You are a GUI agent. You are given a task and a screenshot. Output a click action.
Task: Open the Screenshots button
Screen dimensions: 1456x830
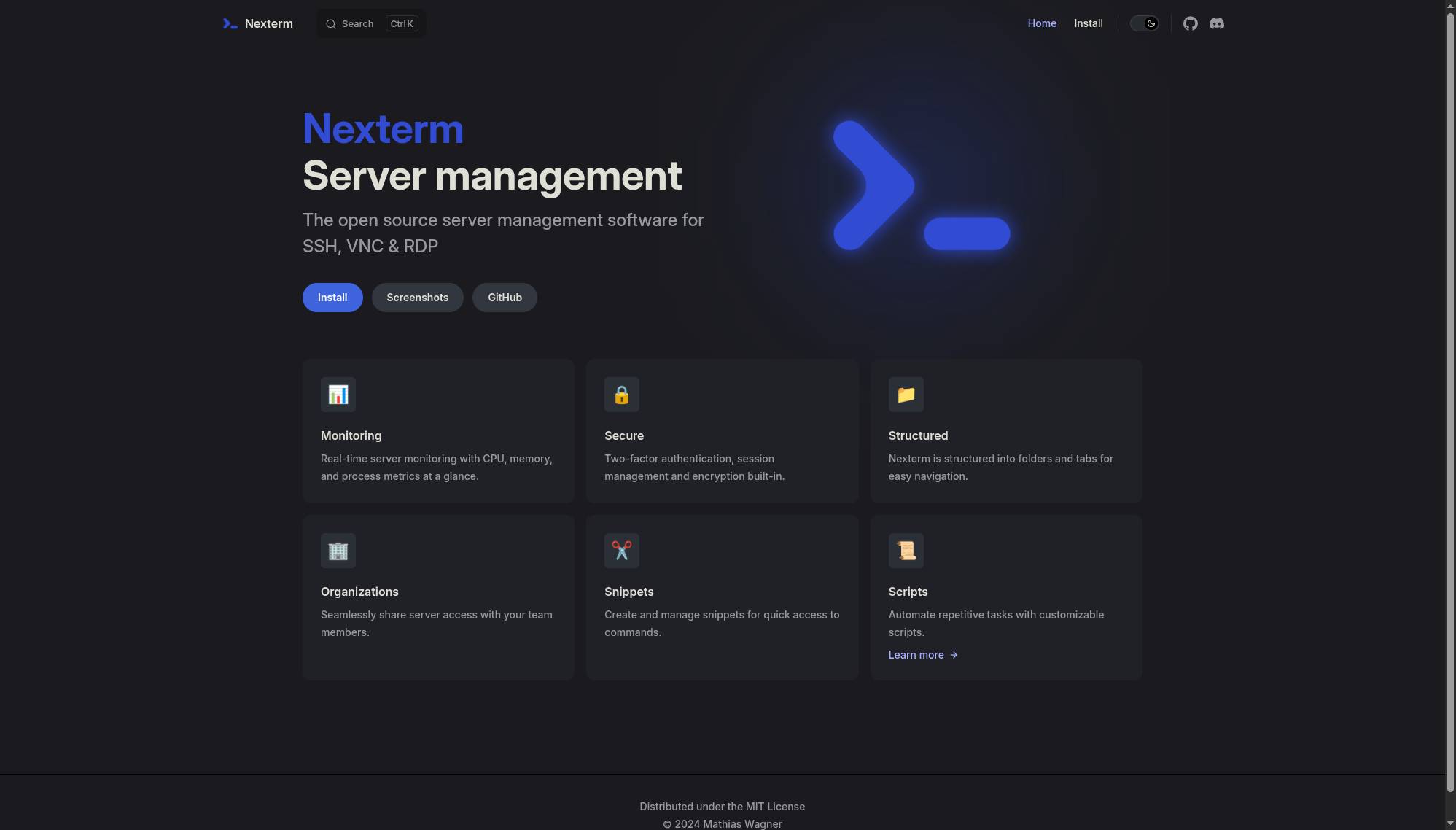tap(417, 298)
